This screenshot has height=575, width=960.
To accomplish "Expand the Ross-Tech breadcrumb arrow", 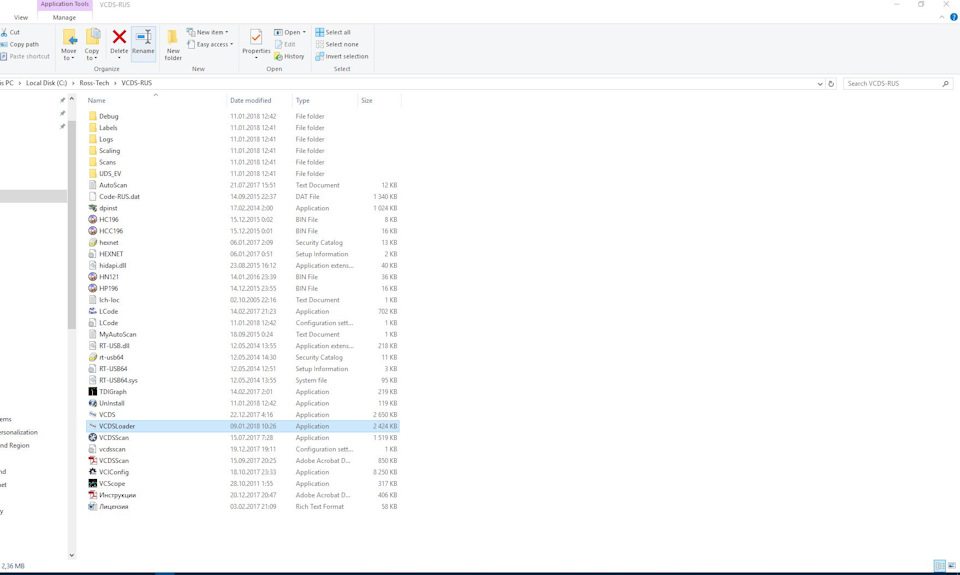I will click(115, 83).
